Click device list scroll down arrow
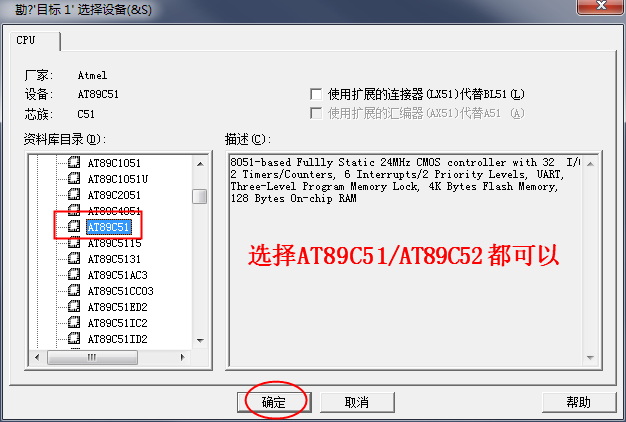 click(x=200, y=341)
